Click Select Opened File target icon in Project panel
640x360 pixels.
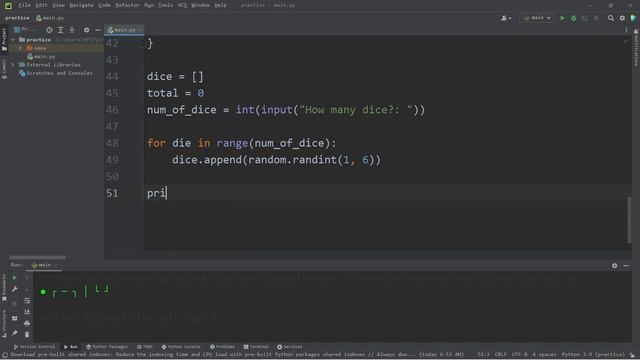tap(49, 30)
